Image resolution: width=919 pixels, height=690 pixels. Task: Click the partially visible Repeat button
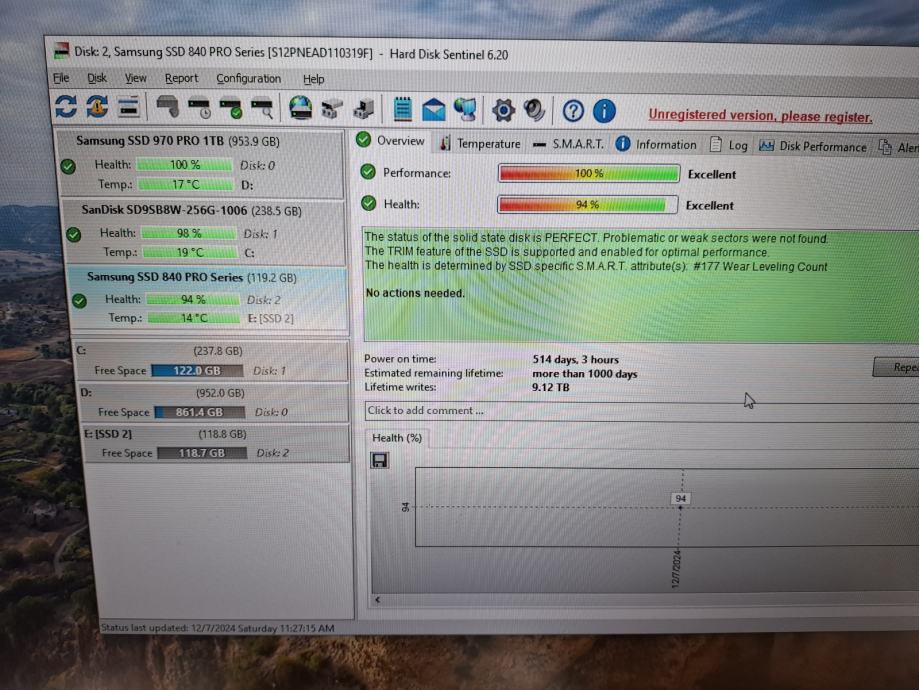pyautogui.click(x=897, y=367)
